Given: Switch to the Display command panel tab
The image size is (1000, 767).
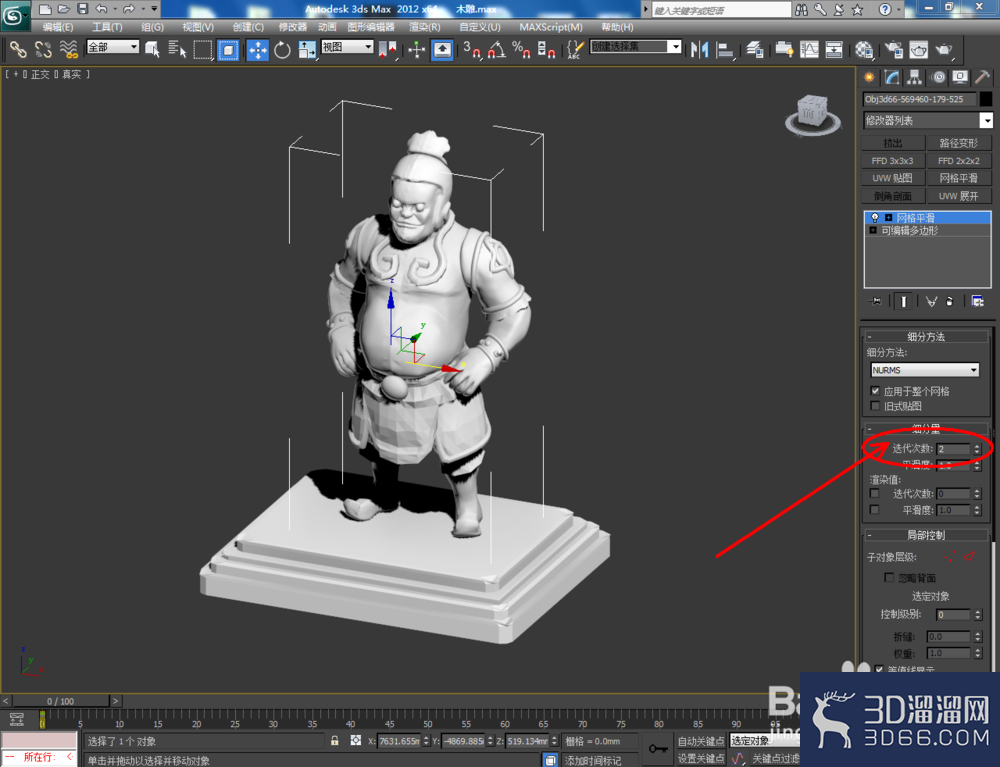Looking at the screenshot, I should (x=960, y=77).
